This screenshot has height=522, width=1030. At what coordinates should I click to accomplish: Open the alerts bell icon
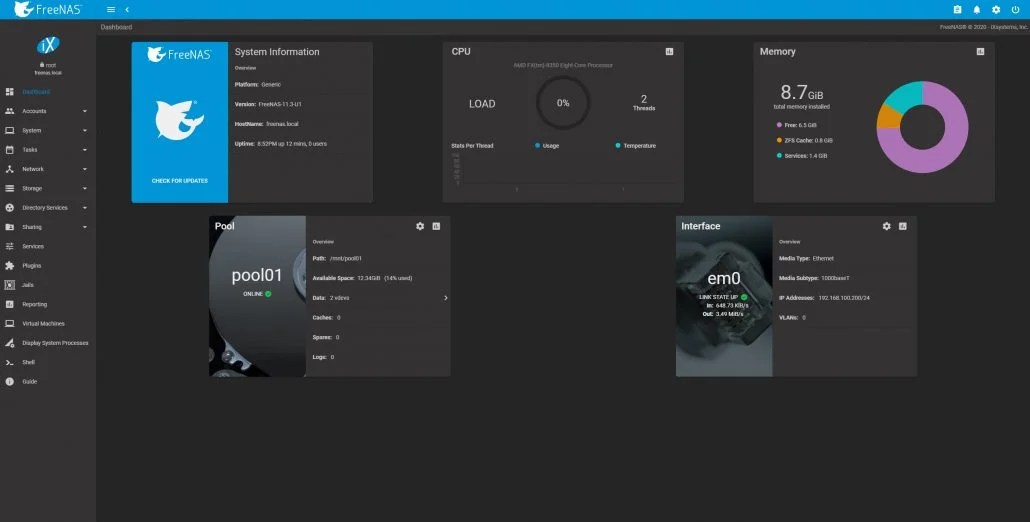tap(977, 9)
